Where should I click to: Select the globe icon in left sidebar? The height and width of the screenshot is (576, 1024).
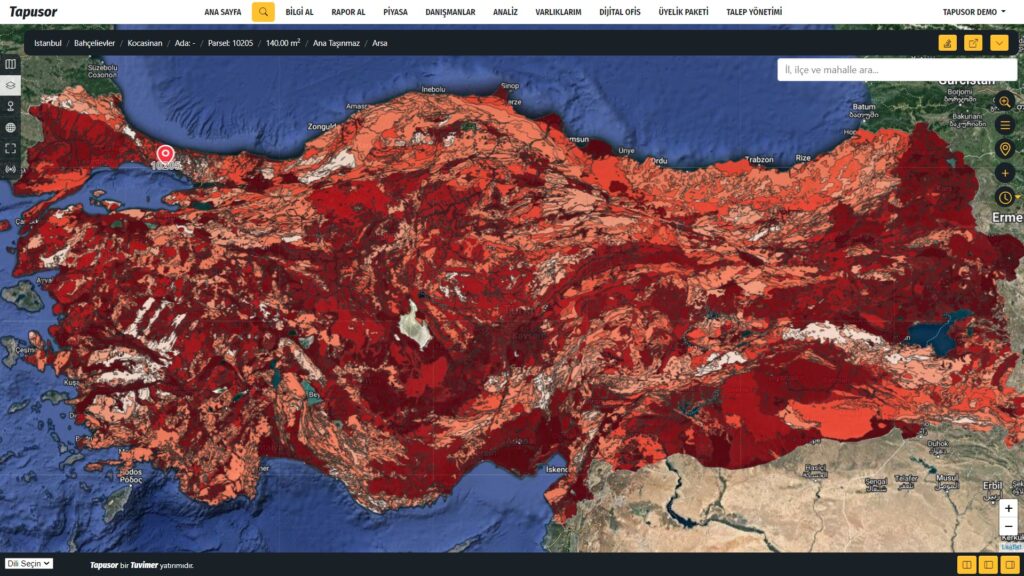click(x=10, y=127)
